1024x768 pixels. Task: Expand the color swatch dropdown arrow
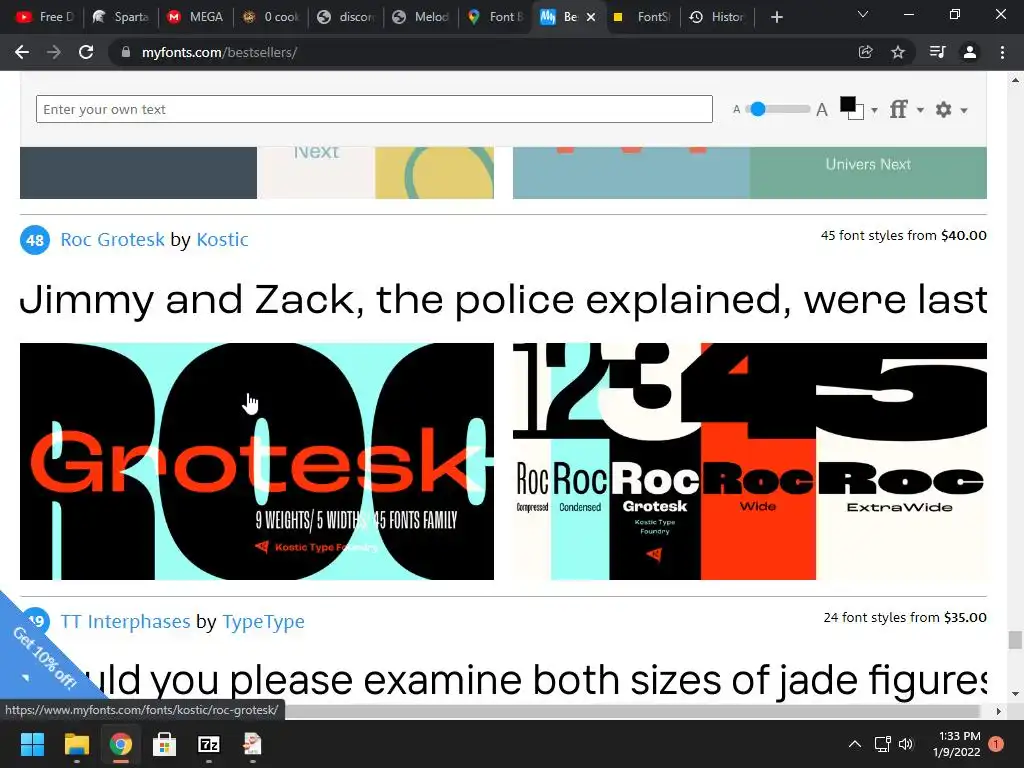click(x=874, y=110)
